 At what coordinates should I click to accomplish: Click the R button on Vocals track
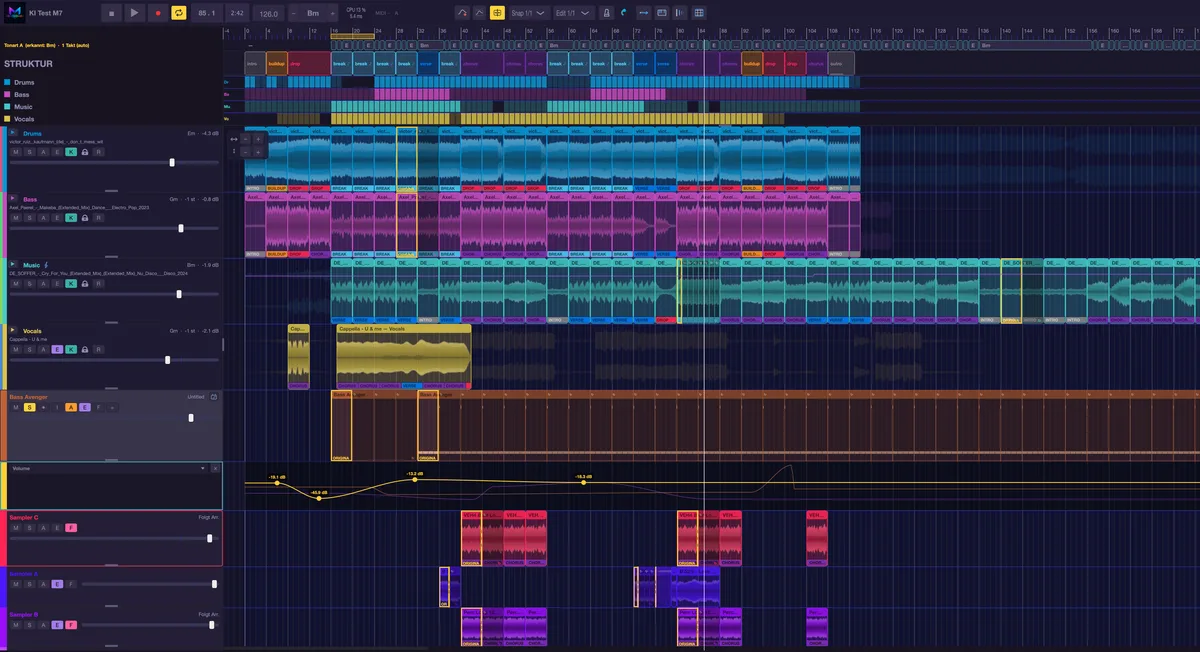(x=99, y=349)
